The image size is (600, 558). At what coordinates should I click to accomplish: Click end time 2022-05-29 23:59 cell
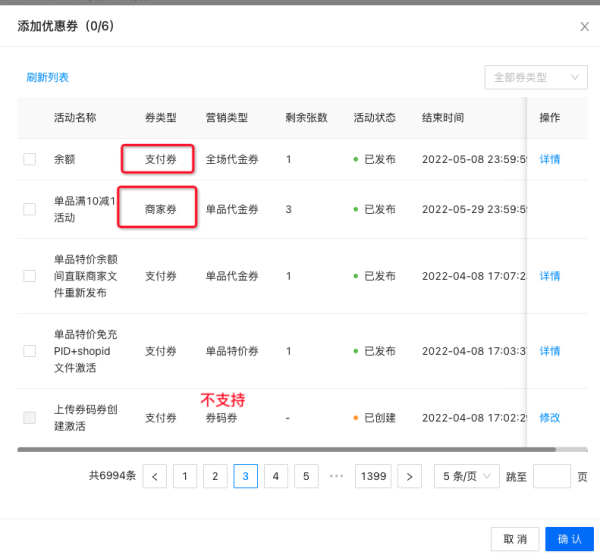point(474,209)
